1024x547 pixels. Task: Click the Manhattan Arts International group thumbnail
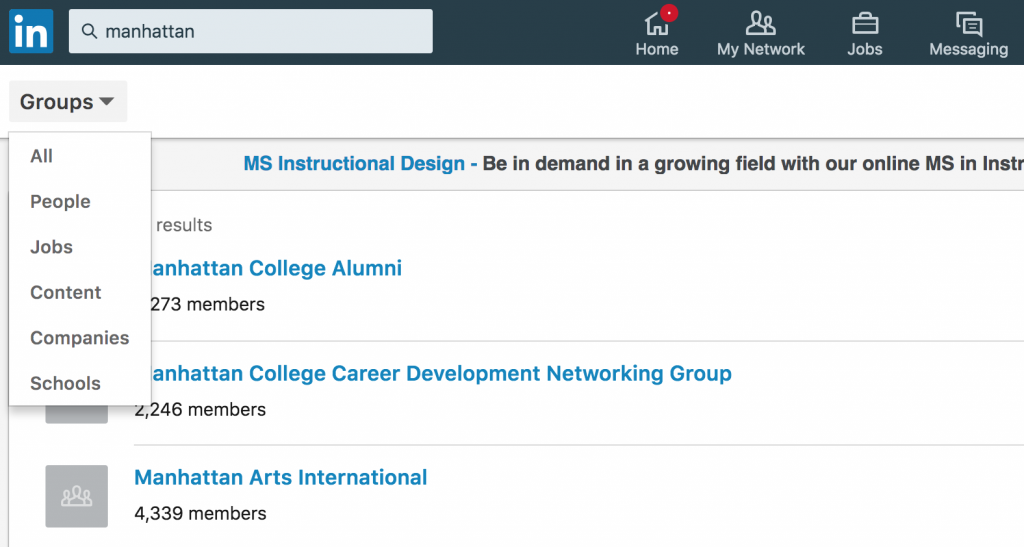click(76, 496)
